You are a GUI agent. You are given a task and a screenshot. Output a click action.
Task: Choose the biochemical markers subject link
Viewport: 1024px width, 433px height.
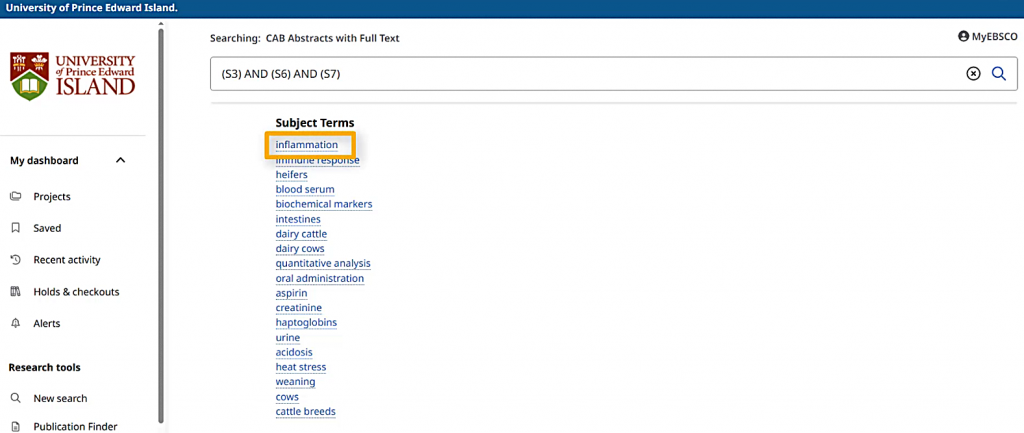324,204
